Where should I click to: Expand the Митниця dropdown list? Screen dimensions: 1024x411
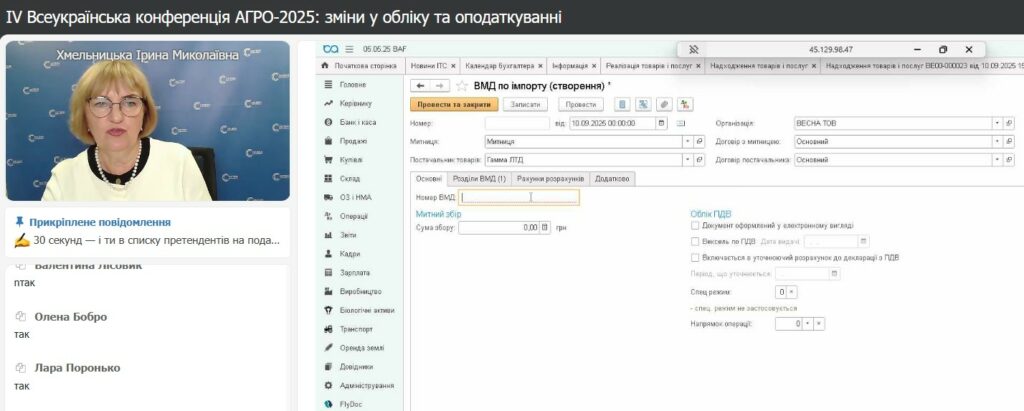(x=686, y=141)
